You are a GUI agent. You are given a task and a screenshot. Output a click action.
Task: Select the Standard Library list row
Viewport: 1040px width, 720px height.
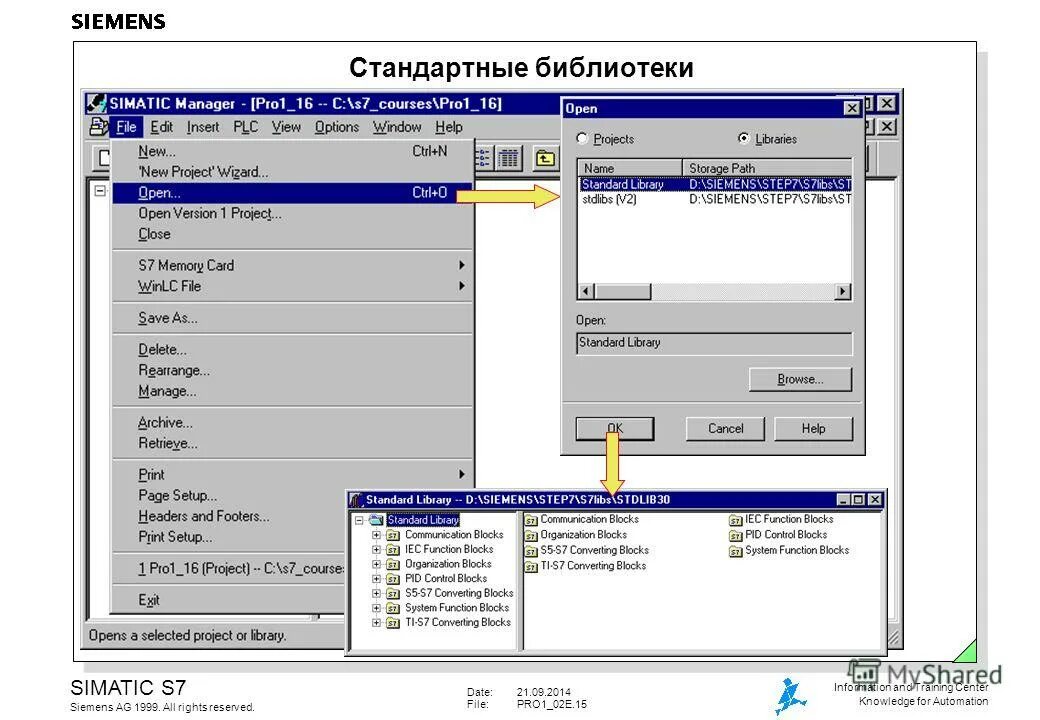[x=715, y=184]
